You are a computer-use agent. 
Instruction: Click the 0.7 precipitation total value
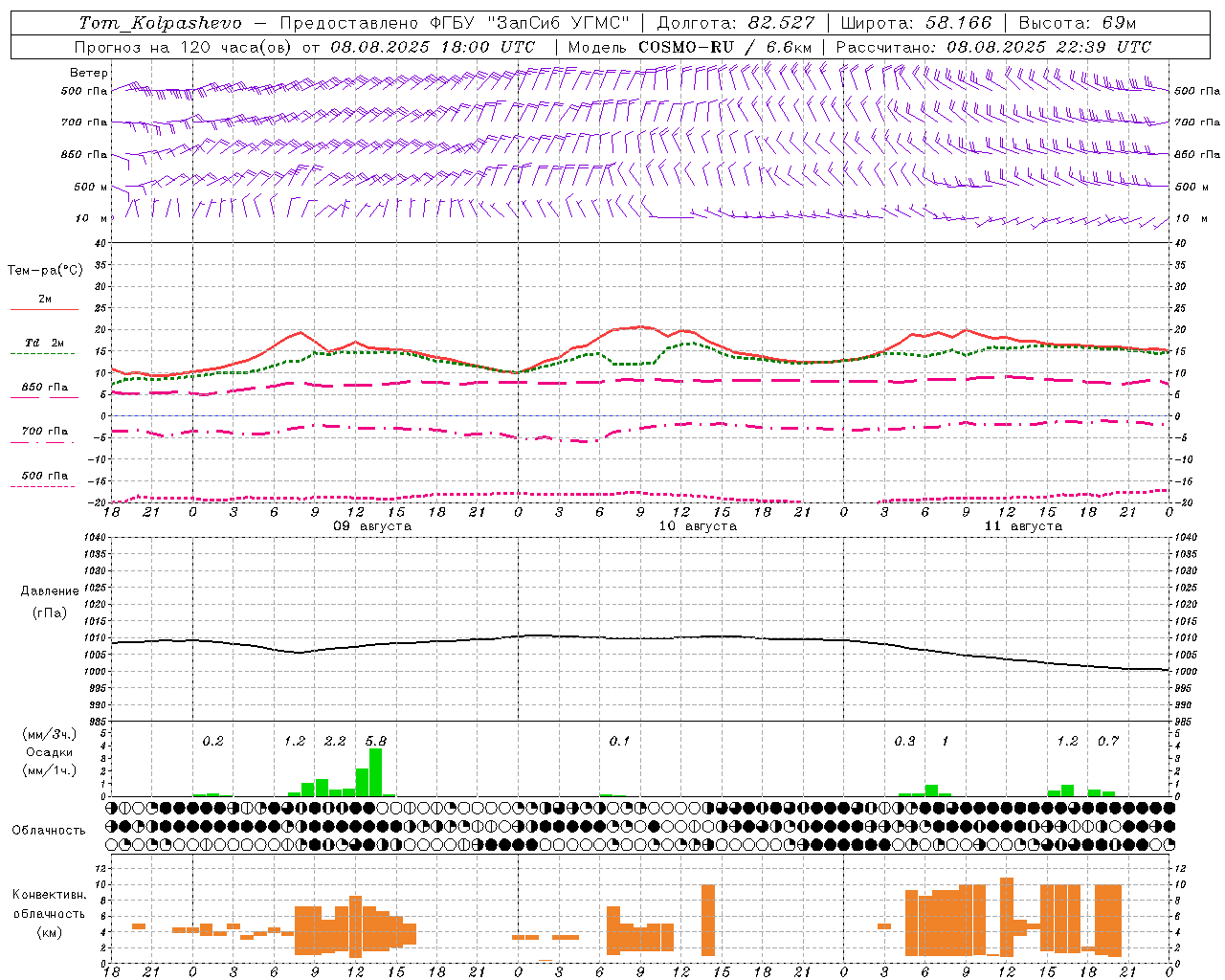[x=1108, y=741]
